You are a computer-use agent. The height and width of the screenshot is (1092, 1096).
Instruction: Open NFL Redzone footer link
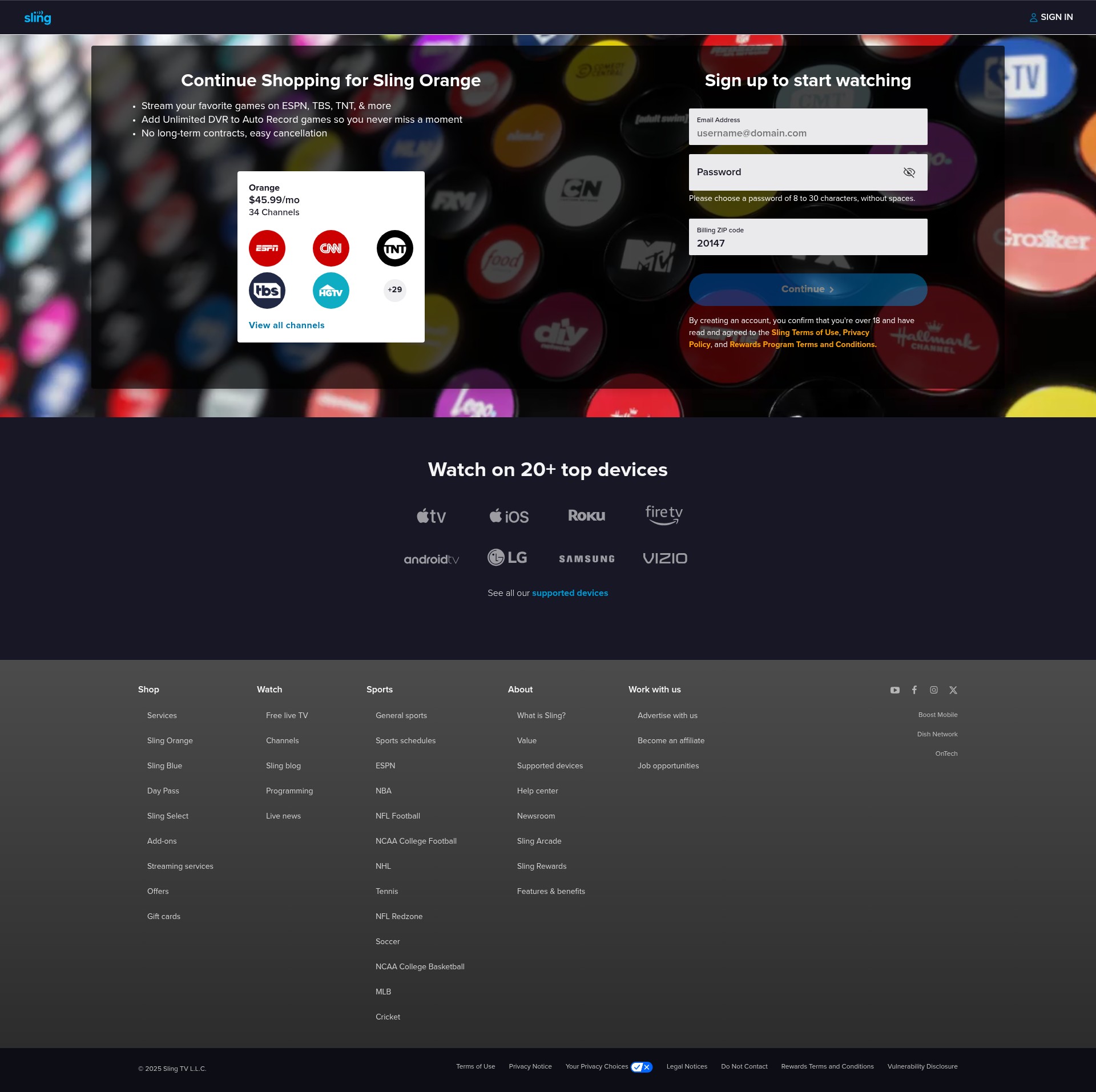(x=399, y=916)
